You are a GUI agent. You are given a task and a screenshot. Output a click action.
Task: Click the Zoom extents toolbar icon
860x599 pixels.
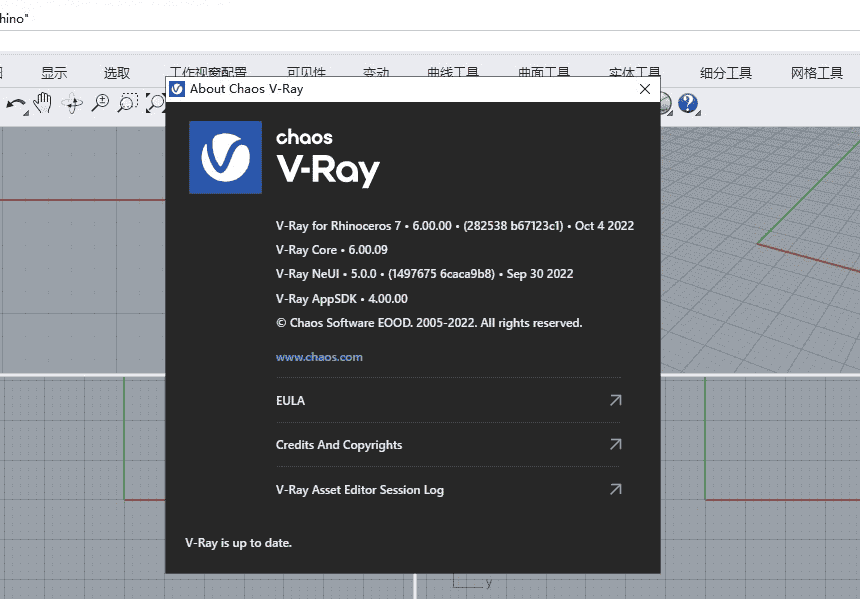(x=156, y=102)
